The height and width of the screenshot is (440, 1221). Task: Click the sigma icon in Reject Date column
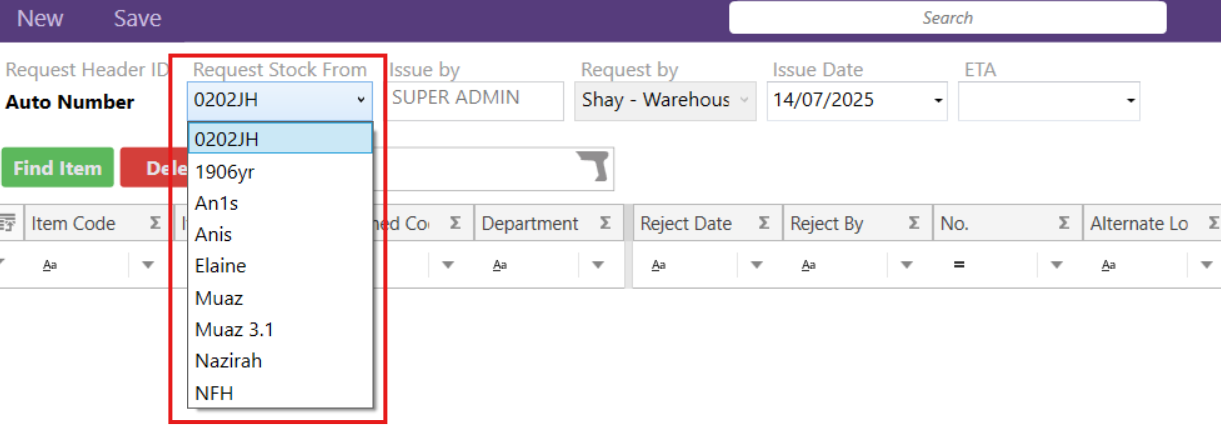coord(764,224)
